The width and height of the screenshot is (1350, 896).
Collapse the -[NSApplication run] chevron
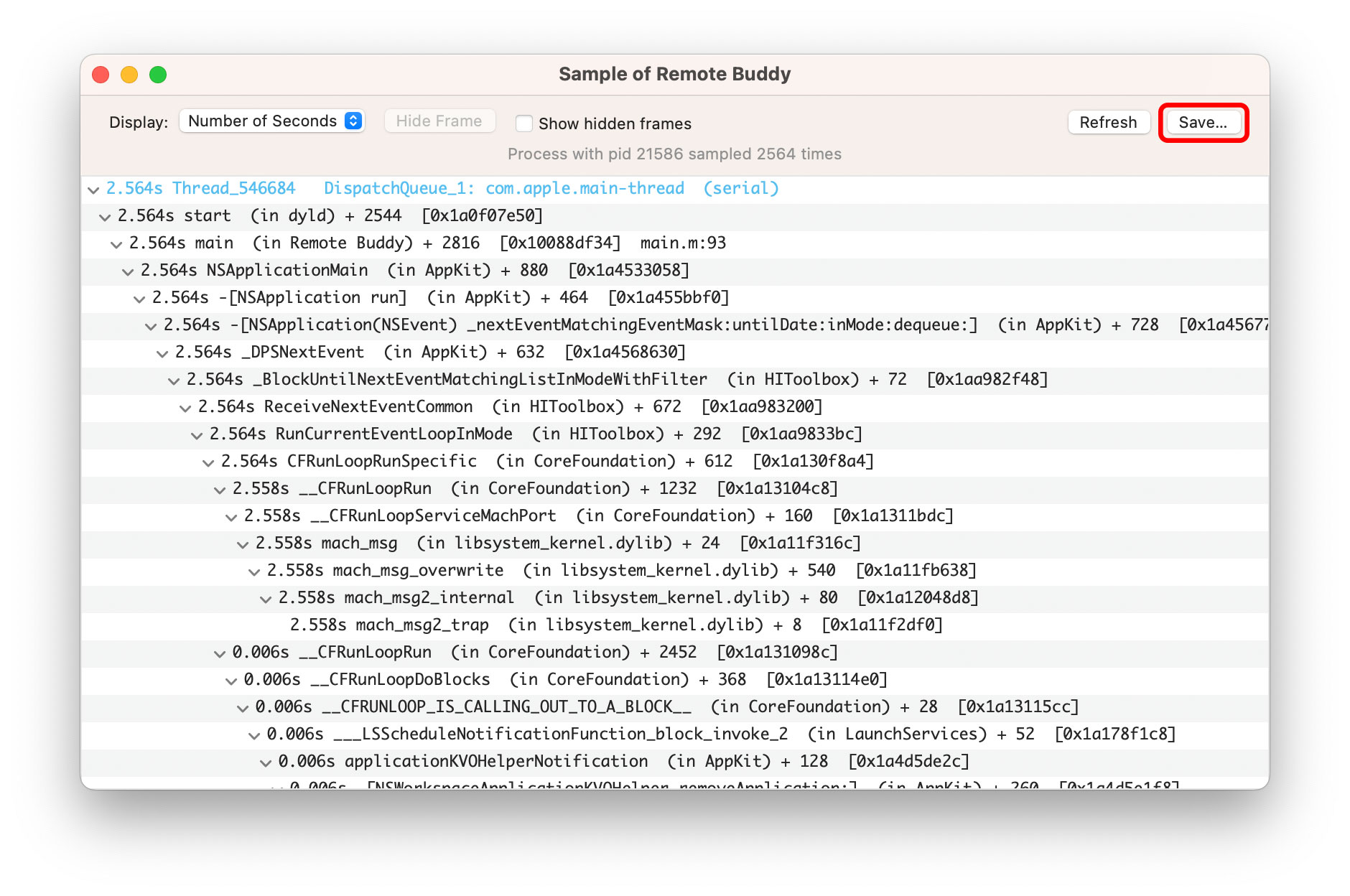click(x=139, y=299)
